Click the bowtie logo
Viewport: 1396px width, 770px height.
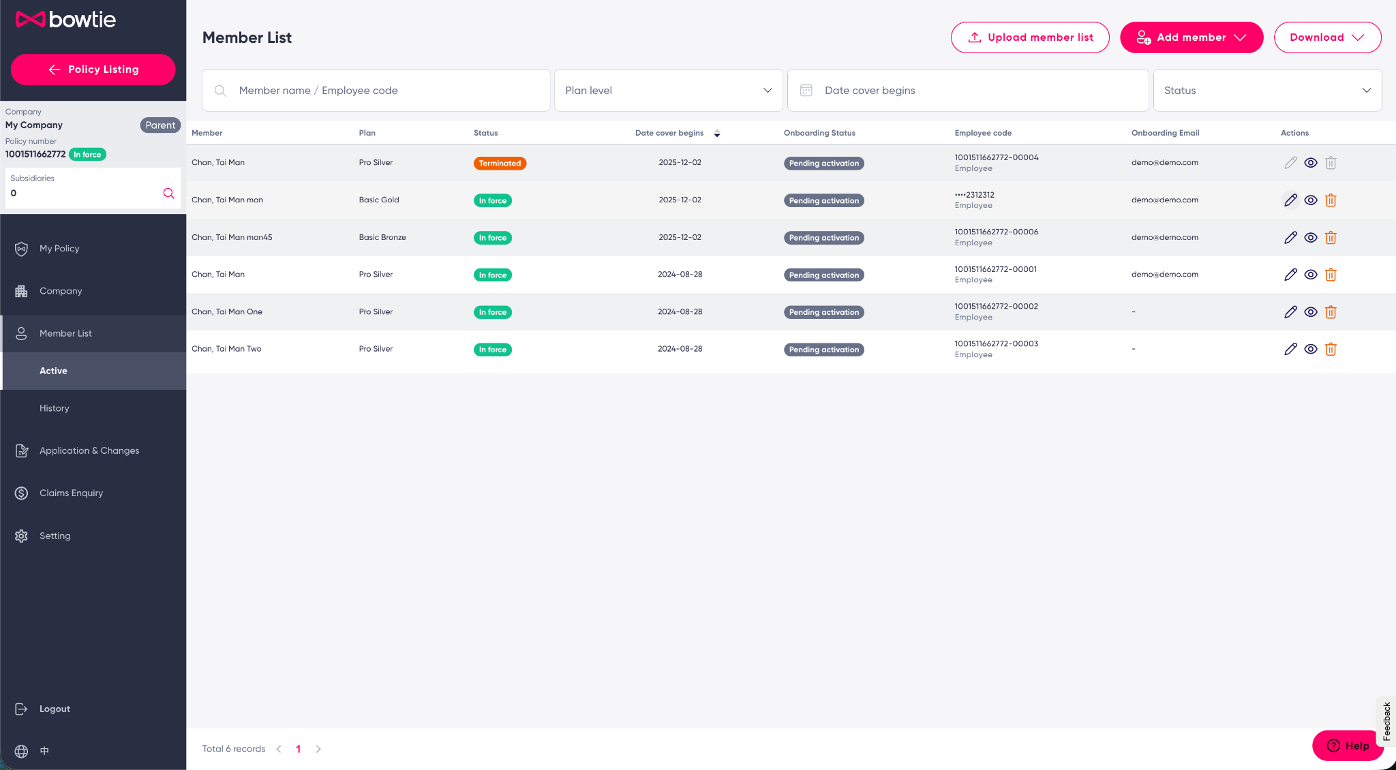pyautogui.click(x=66, y=19)
